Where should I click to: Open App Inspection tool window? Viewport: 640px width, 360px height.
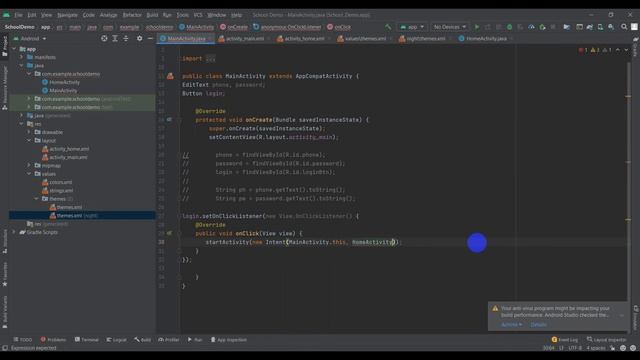click(x=229, y=340)
